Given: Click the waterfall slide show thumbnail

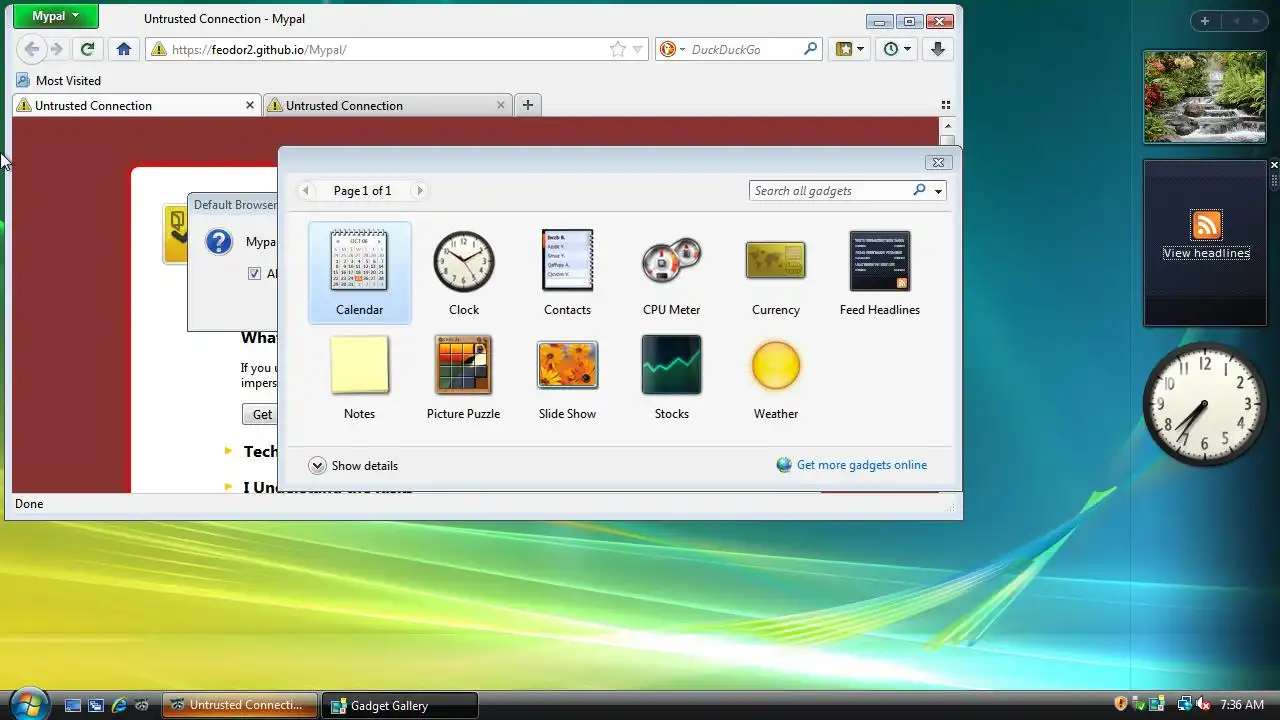Looking at the screenshot, I should [1205, 97].
